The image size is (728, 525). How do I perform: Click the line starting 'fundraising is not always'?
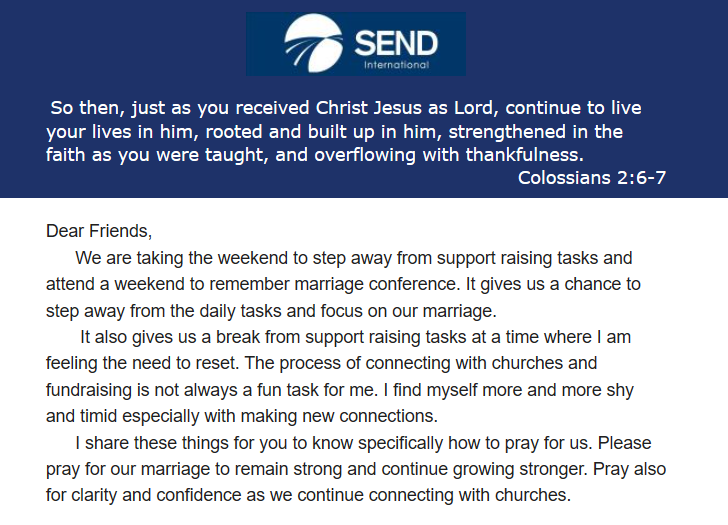pos(339,389)
